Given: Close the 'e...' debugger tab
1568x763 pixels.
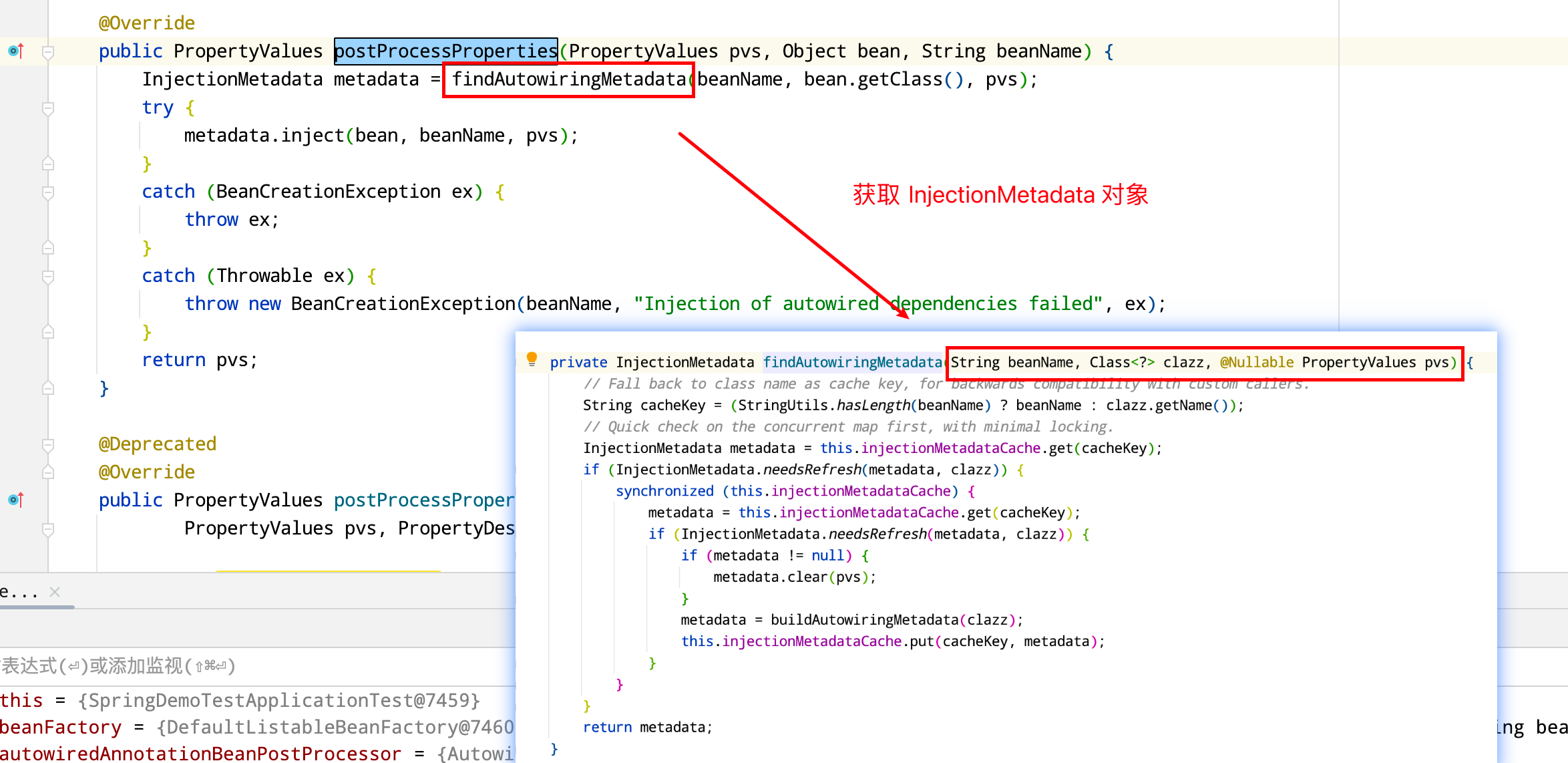Looking at the screenshot, I should 55,592.
